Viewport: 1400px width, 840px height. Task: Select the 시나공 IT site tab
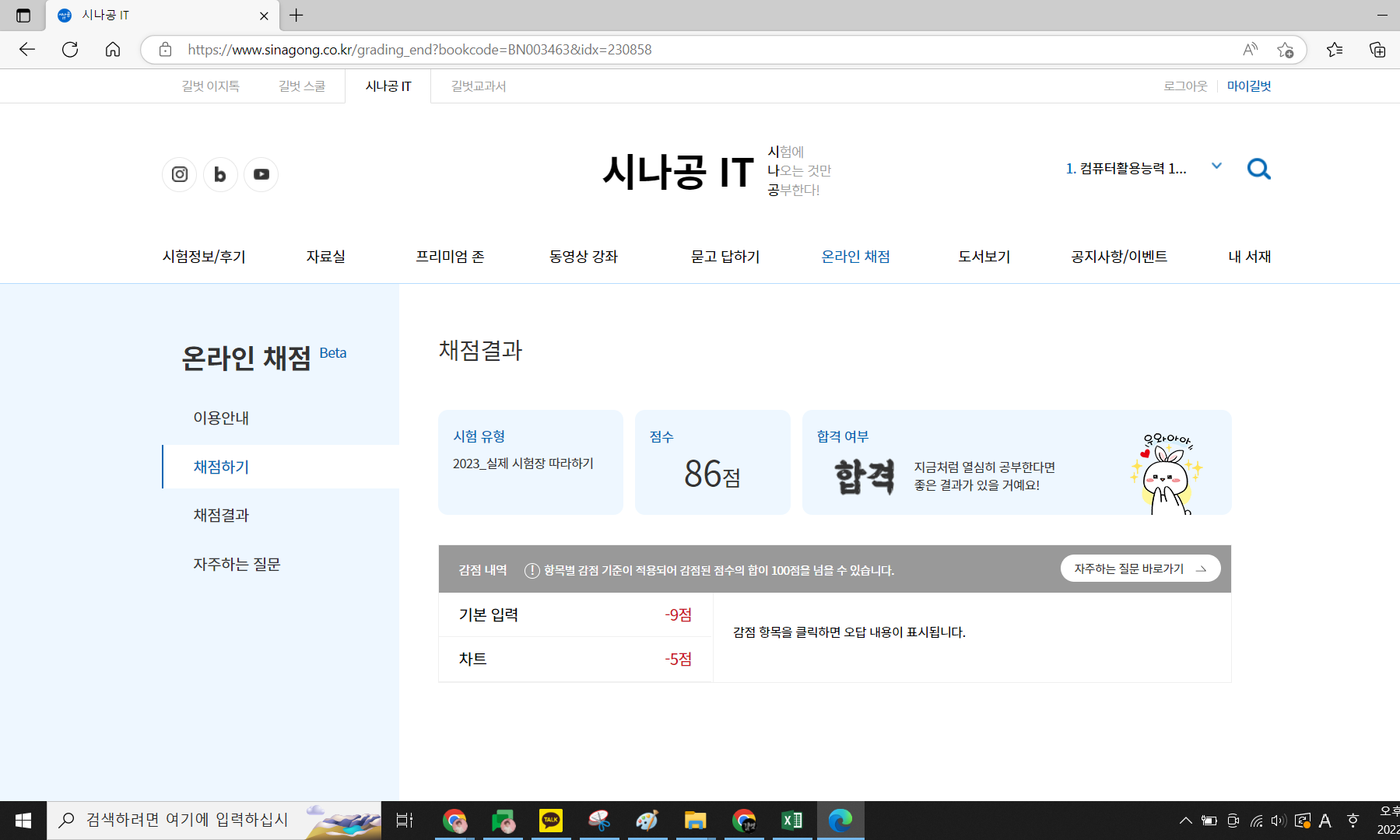[x=388, y=86]
